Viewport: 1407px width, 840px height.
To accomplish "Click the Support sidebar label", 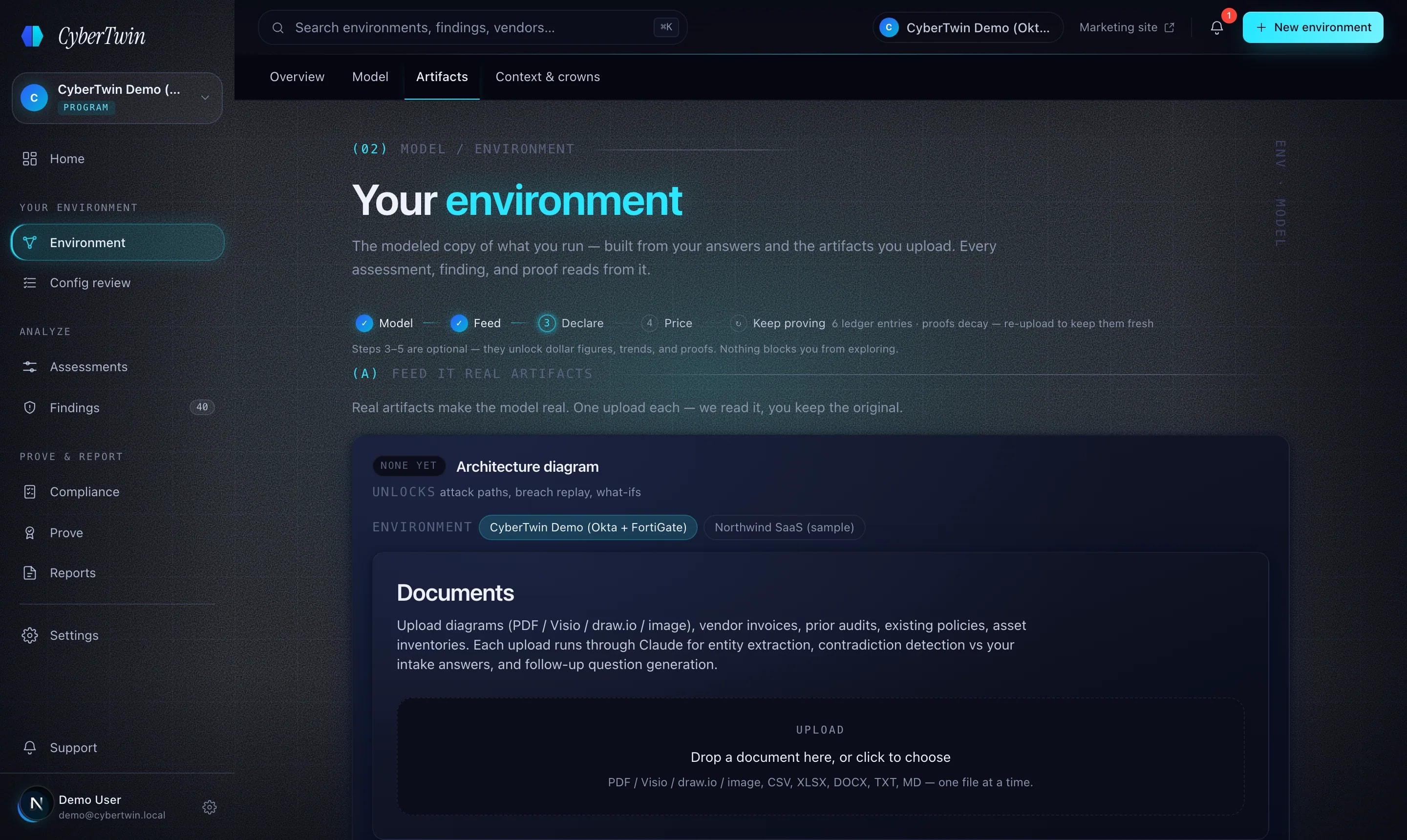I will pyautogui.click(x=74, y=748).
